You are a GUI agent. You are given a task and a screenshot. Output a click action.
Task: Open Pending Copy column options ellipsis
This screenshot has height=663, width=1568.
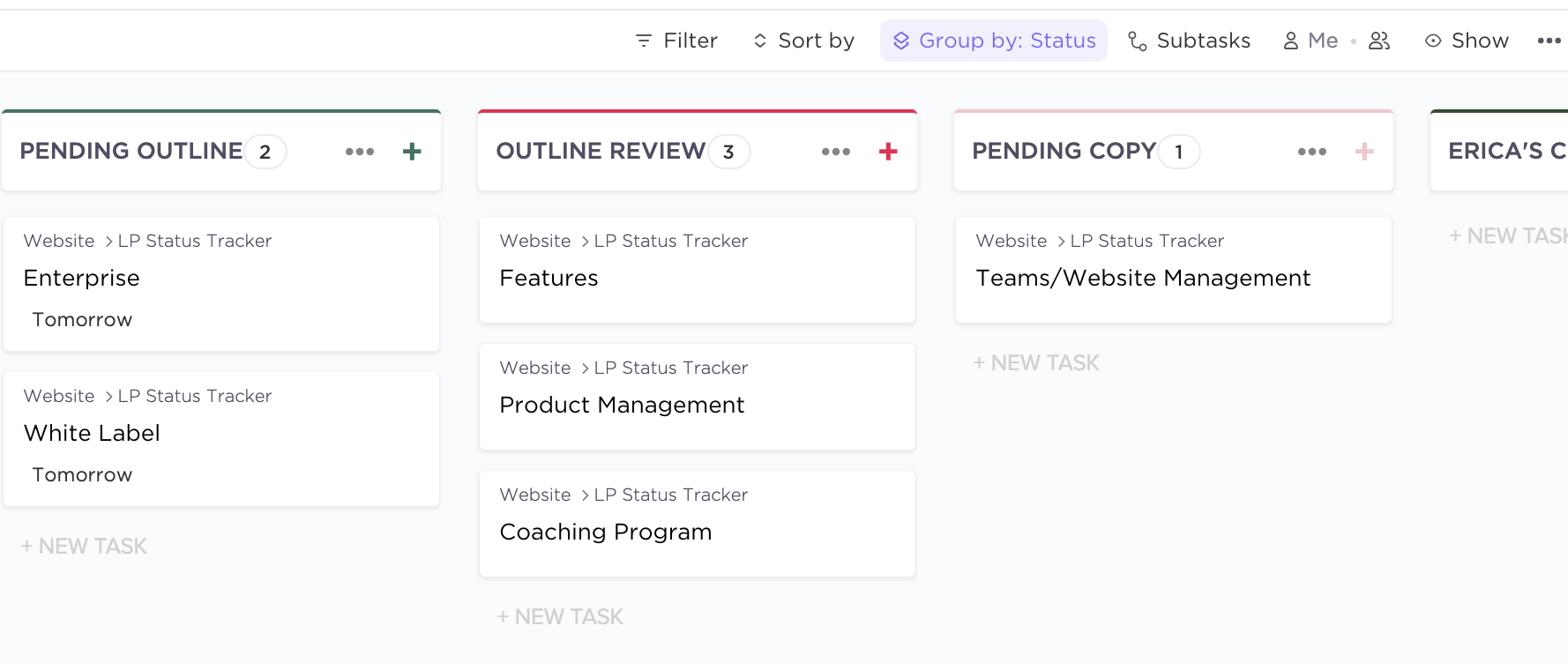[x=1312, y=152]
